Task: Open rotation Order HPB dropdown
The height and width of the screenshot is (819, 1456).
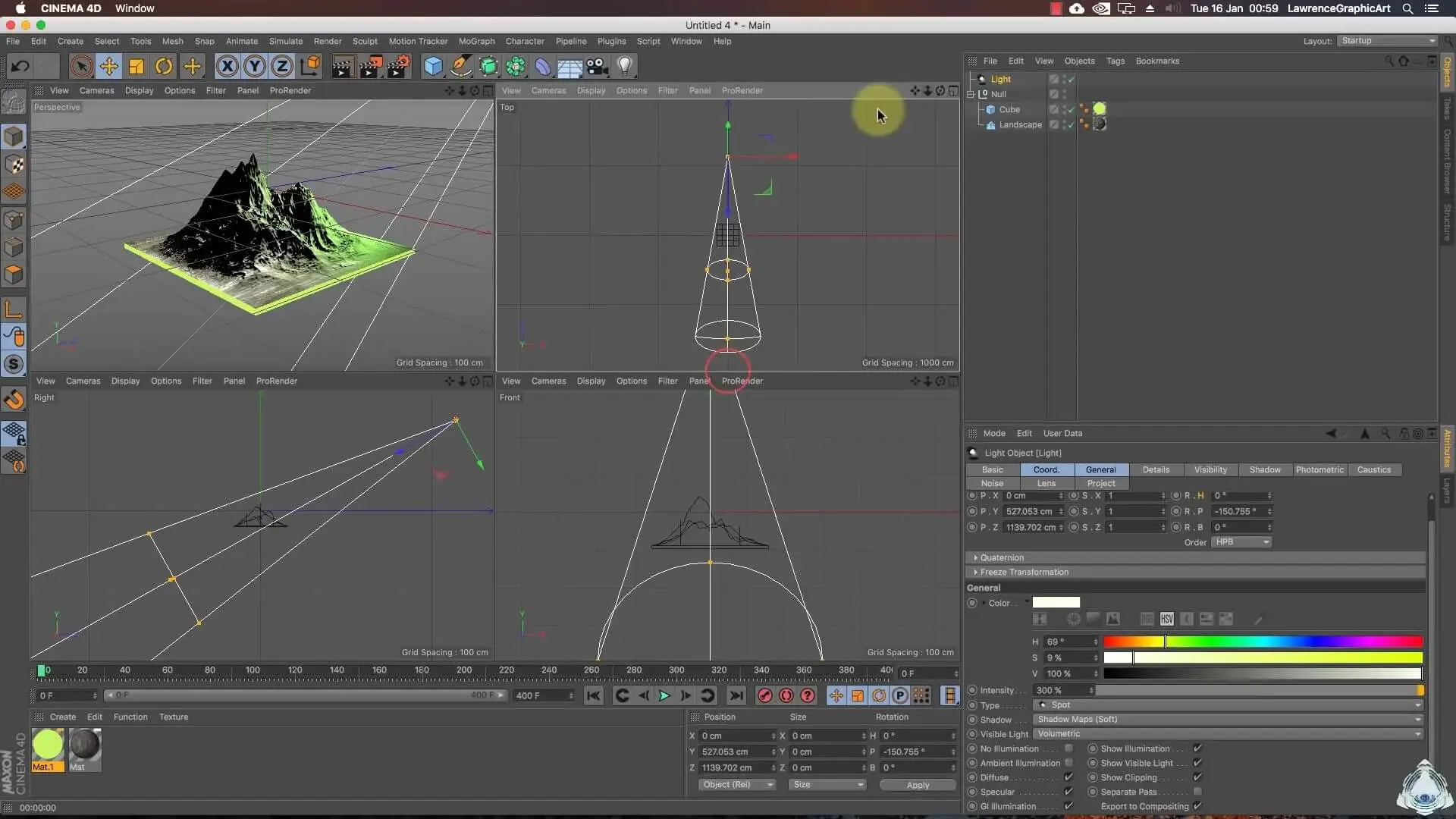Action: [1241, 542]
